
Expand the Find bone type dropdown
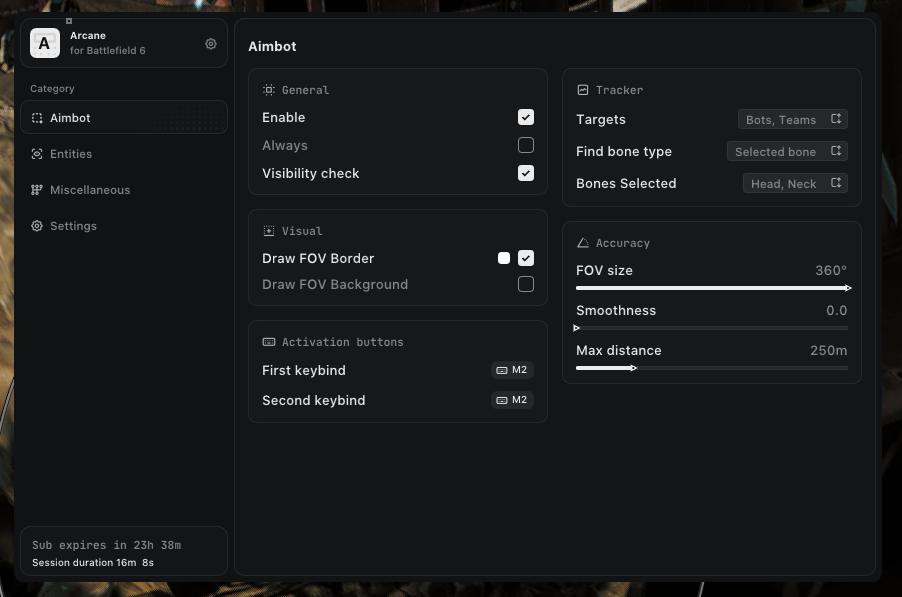pos(788,151)
